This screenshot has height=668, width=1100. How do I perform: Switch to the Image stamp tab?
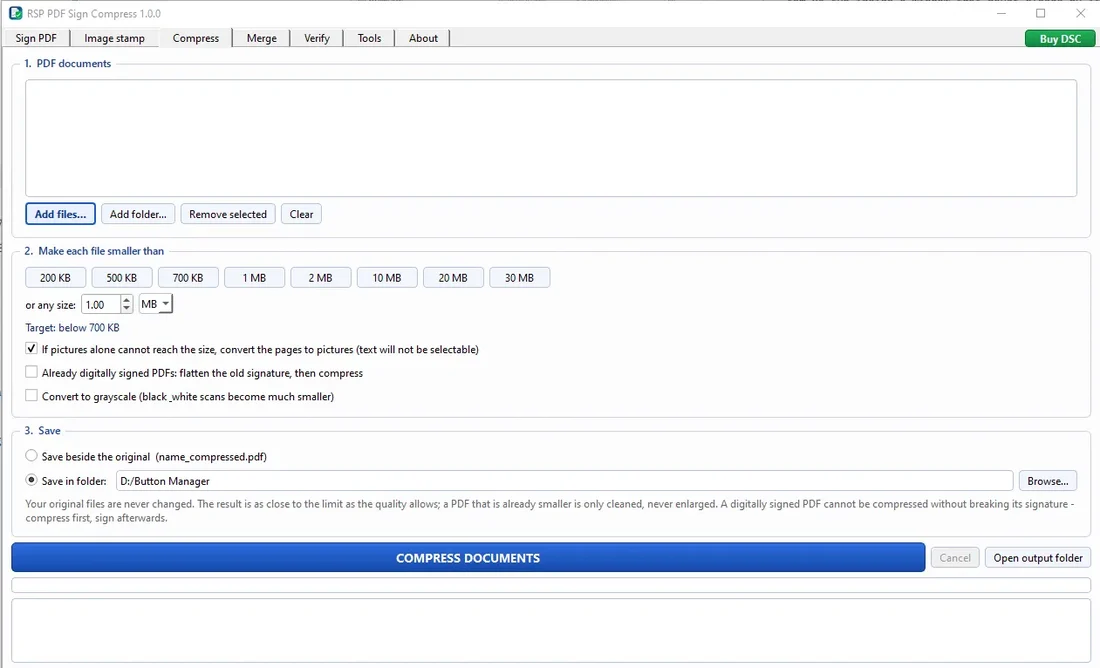114,38
